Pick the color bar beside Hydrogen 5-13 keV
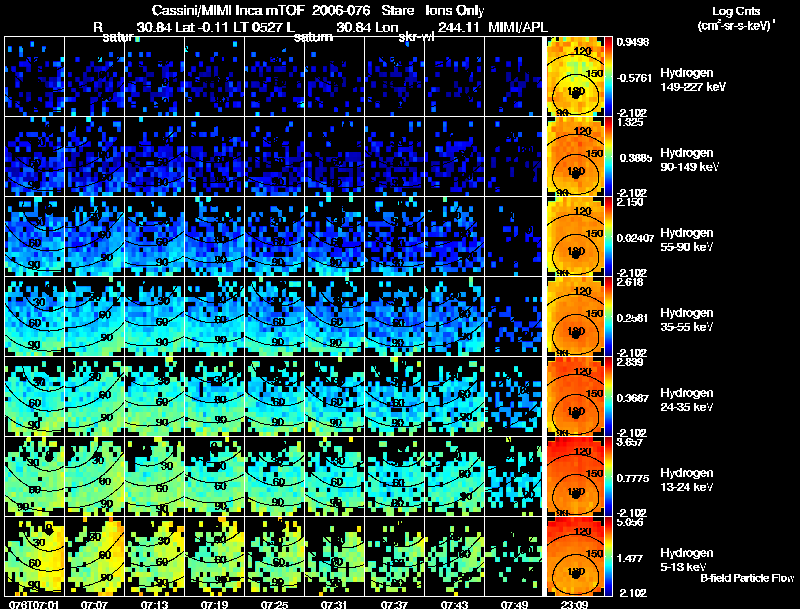The image size is (800, 609). [x=608, y=556]
